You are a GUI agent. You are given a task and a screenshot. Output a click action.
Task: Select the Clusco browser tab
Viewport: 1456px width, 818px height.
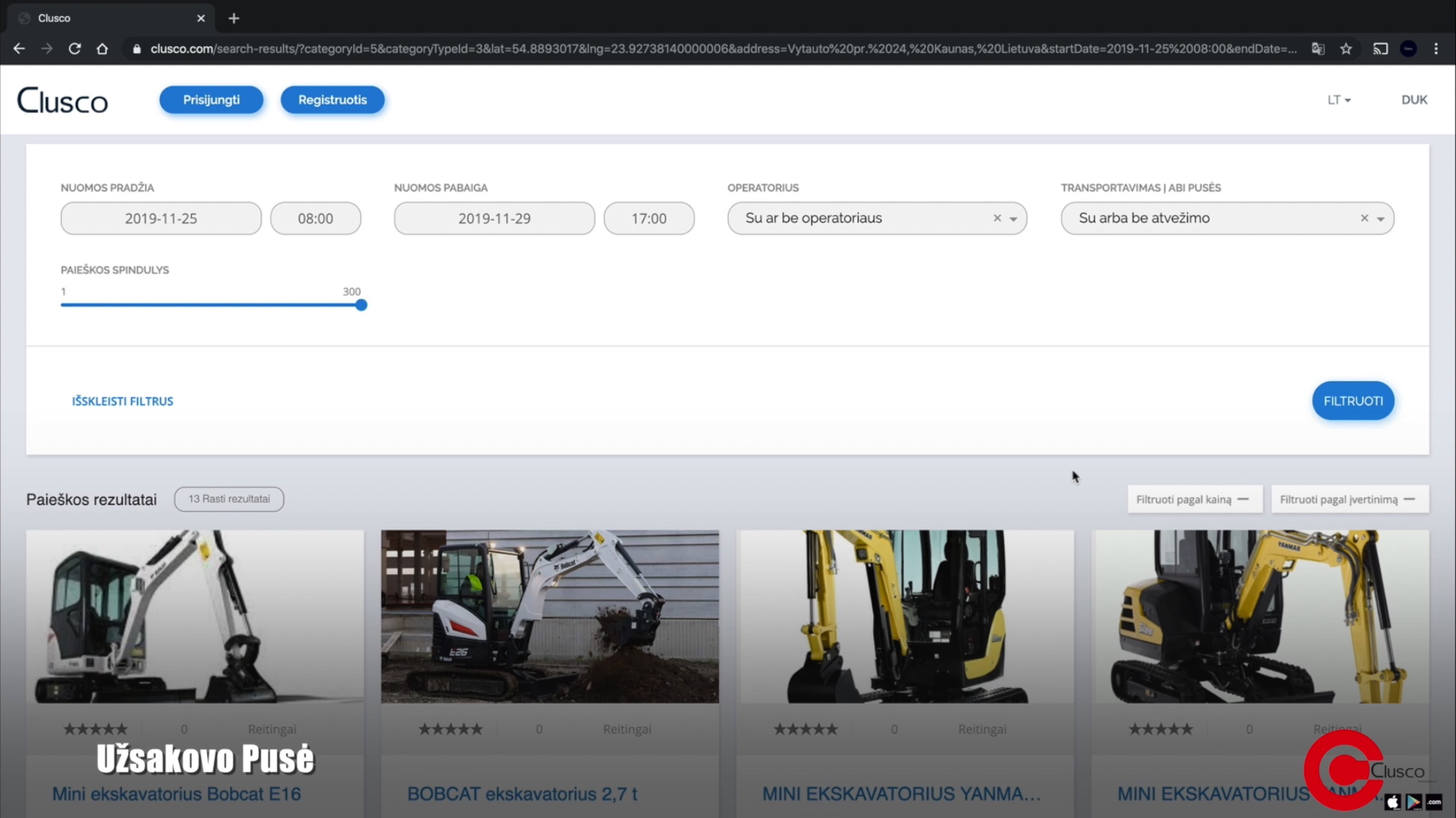[x=111, y=18]
